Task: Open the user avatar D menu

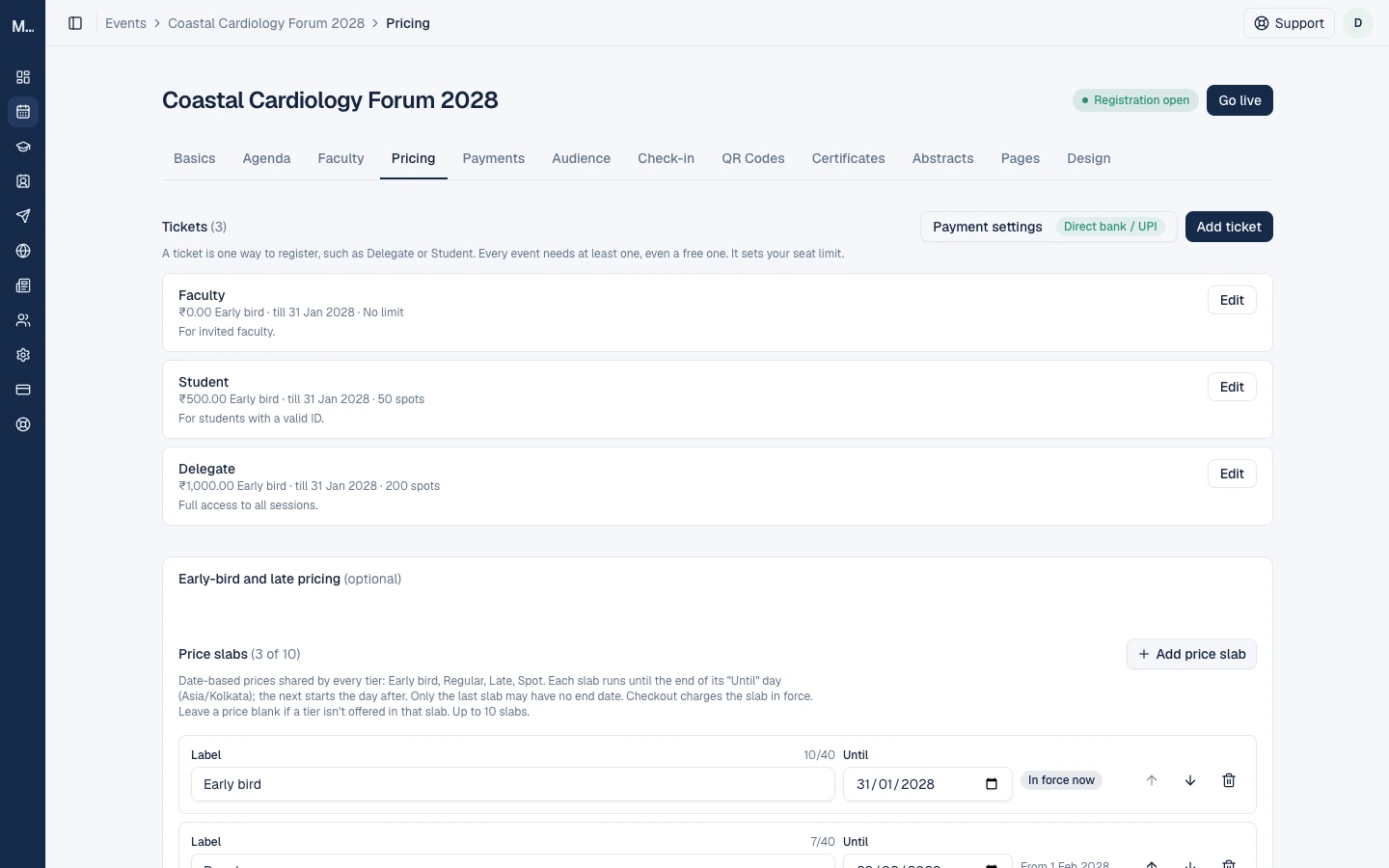Action: point(1358,23)
